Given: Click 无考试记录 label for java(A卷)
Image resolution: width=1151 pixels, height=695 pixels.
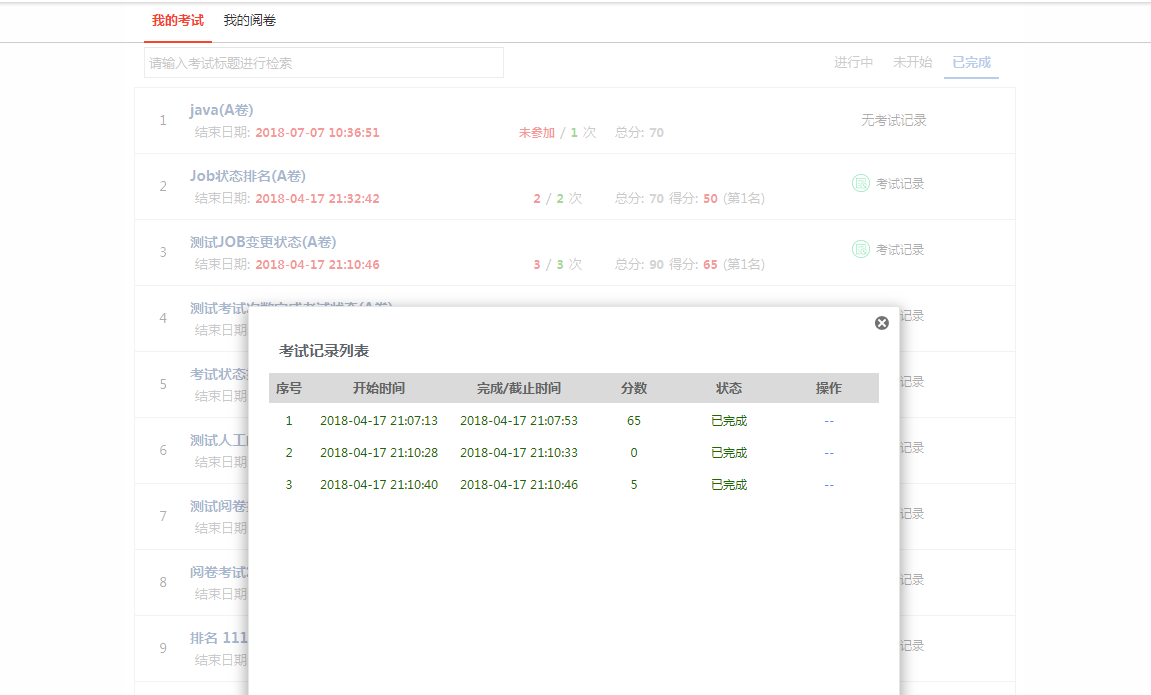Looking at the screenshot, I should (893, 120).
